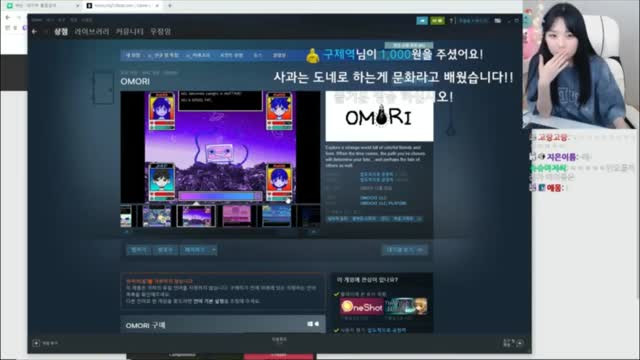Click the Steam back navigation arrow
This screenshot has width=640, height=360.
pos(35,31)
